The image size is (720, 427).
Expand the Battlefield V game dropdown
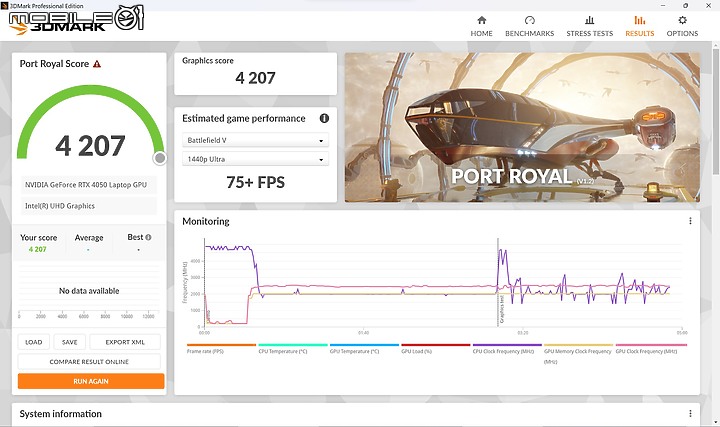pos(255,140)
